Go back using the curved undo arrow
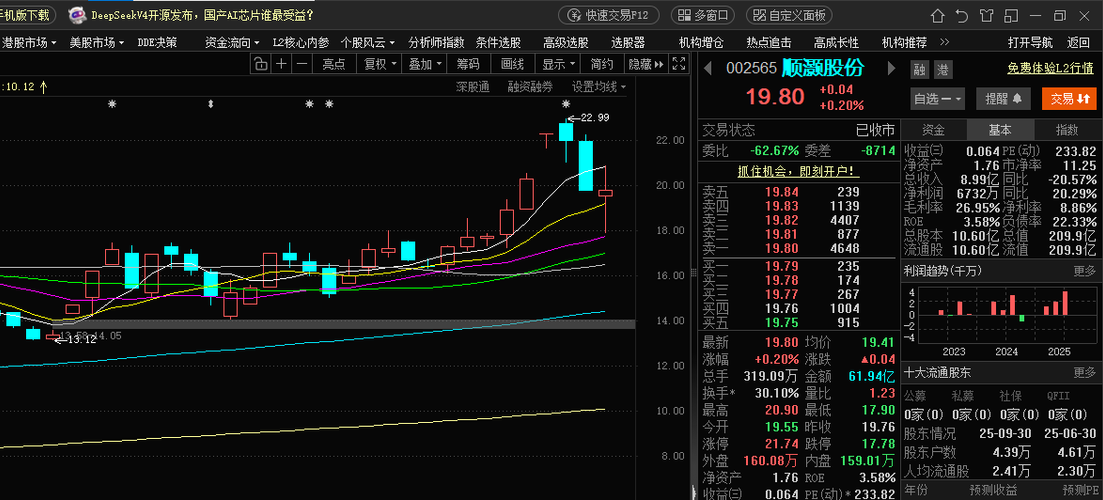Screen dimensions: 1103x500 click(962, 15)
